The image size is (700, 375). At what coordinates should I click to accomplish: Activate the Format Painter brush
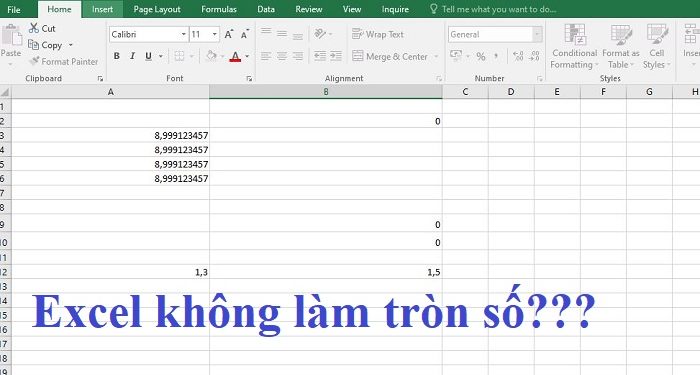coord(34,61)
